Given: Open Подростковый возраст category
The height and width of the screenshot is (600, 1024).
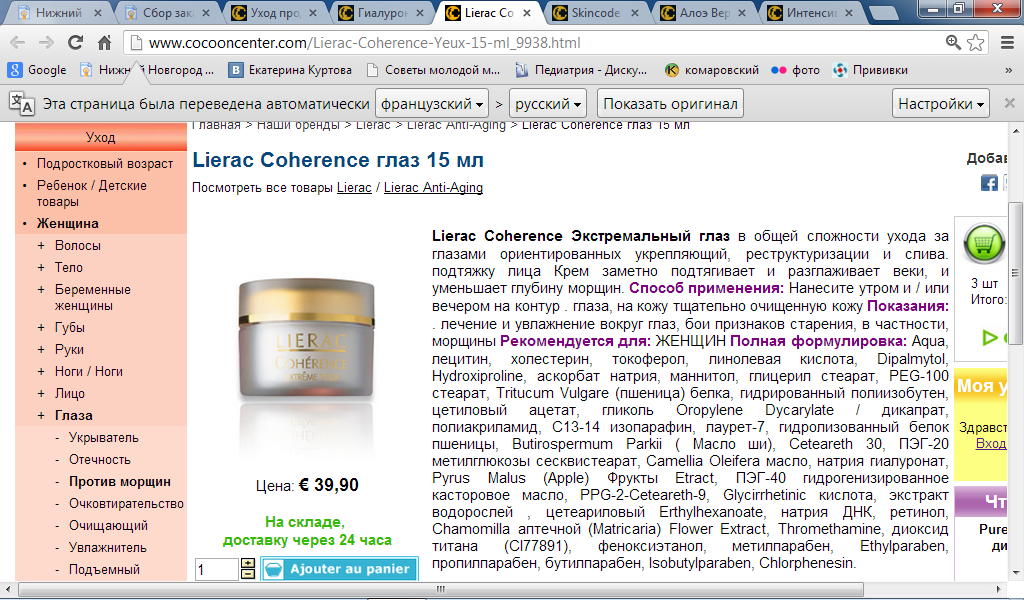Looking at the screenshot, I should click(104, 163).
